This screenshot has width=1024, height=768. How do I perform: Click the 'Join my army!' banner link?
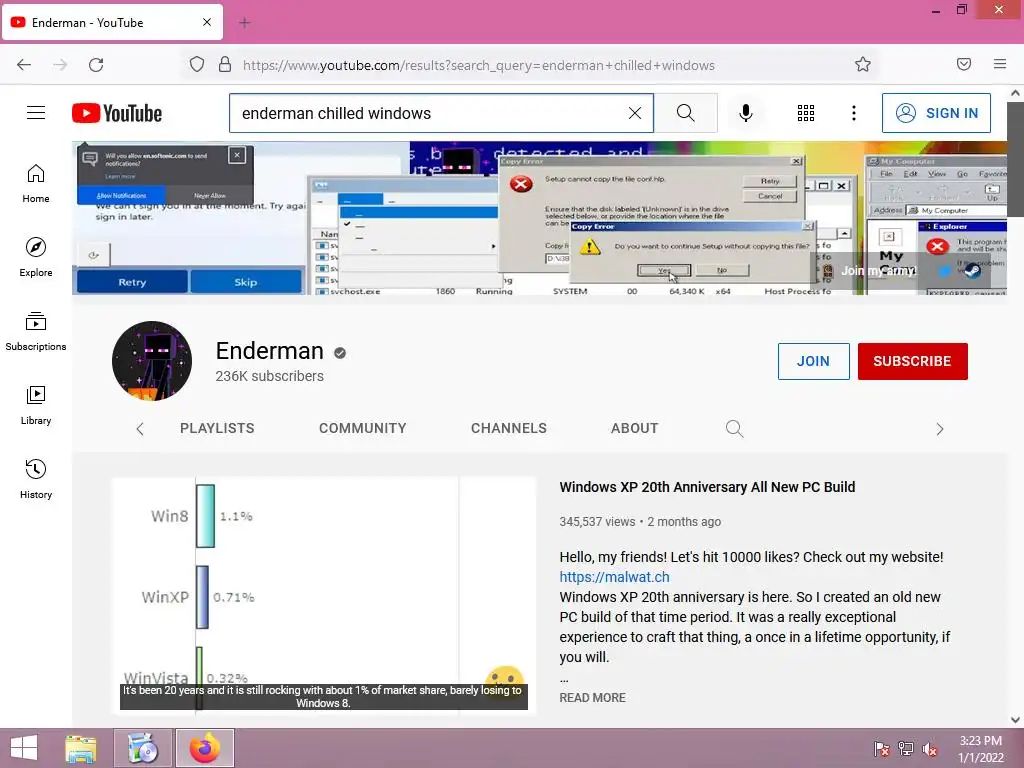click(x=877, y=270)
